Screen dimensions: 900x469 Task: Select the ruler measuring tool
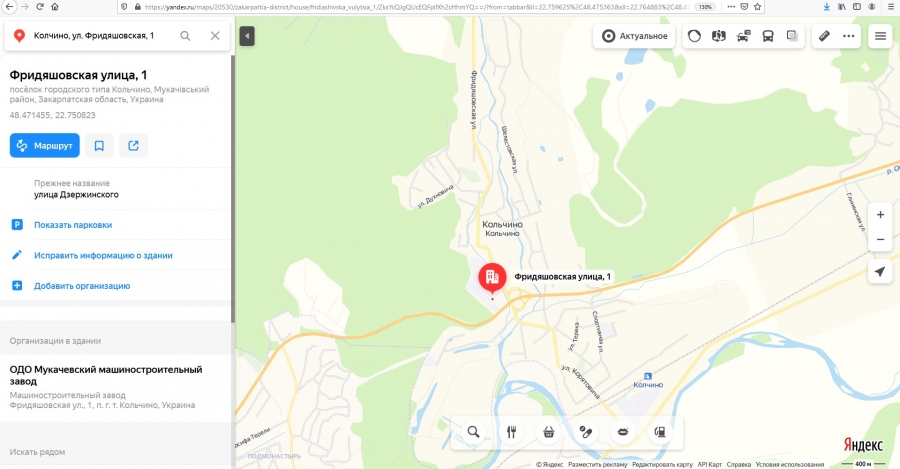pos(824,36)
